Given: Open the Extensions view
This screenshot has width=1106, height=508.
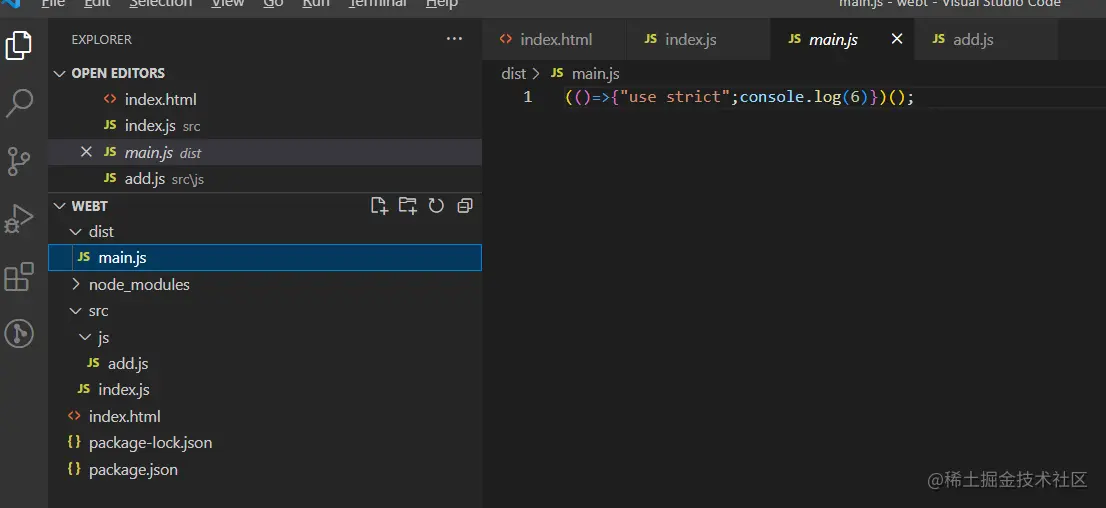Looking at the screenshot, I should coord(19,276).
